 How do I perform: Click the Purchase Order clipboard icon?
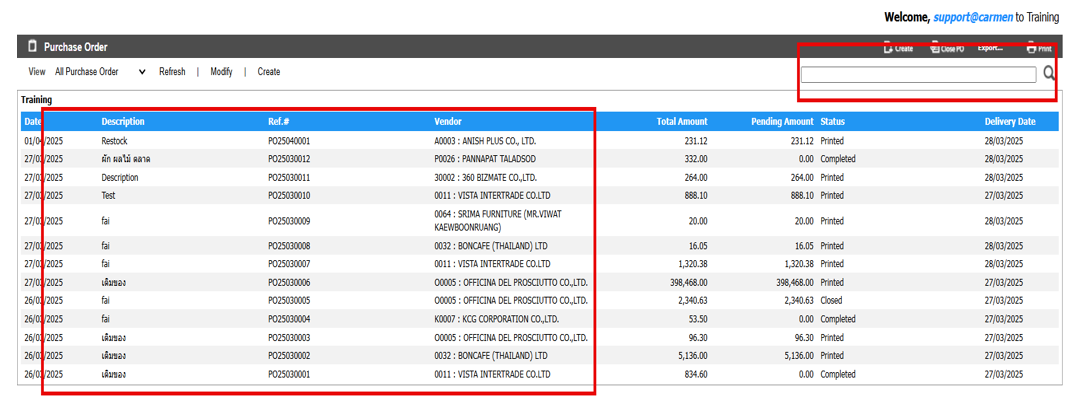[x=32, y=47]
